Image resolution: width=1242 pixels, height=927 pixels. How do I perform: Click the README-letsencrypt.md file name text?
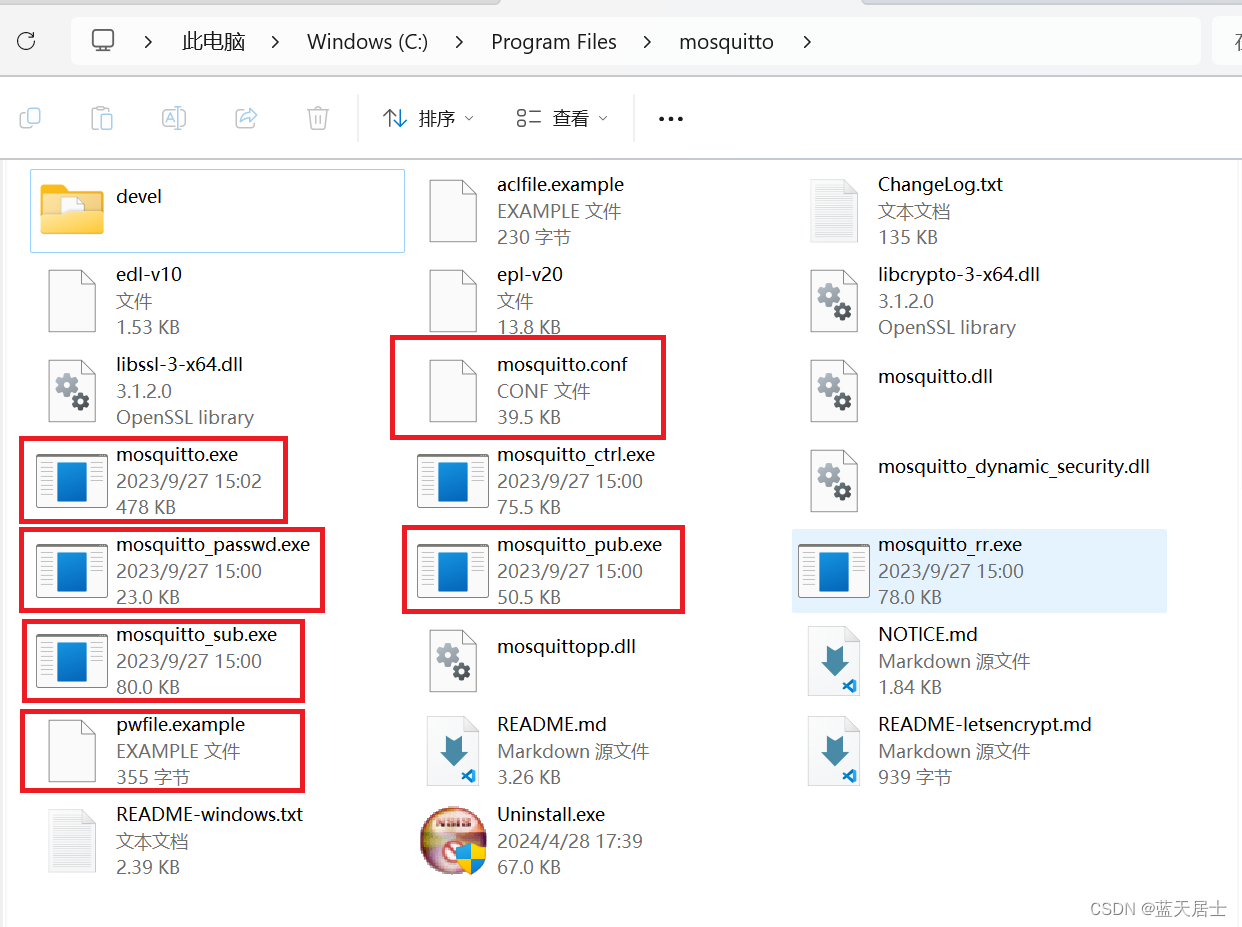coord(985,724)
